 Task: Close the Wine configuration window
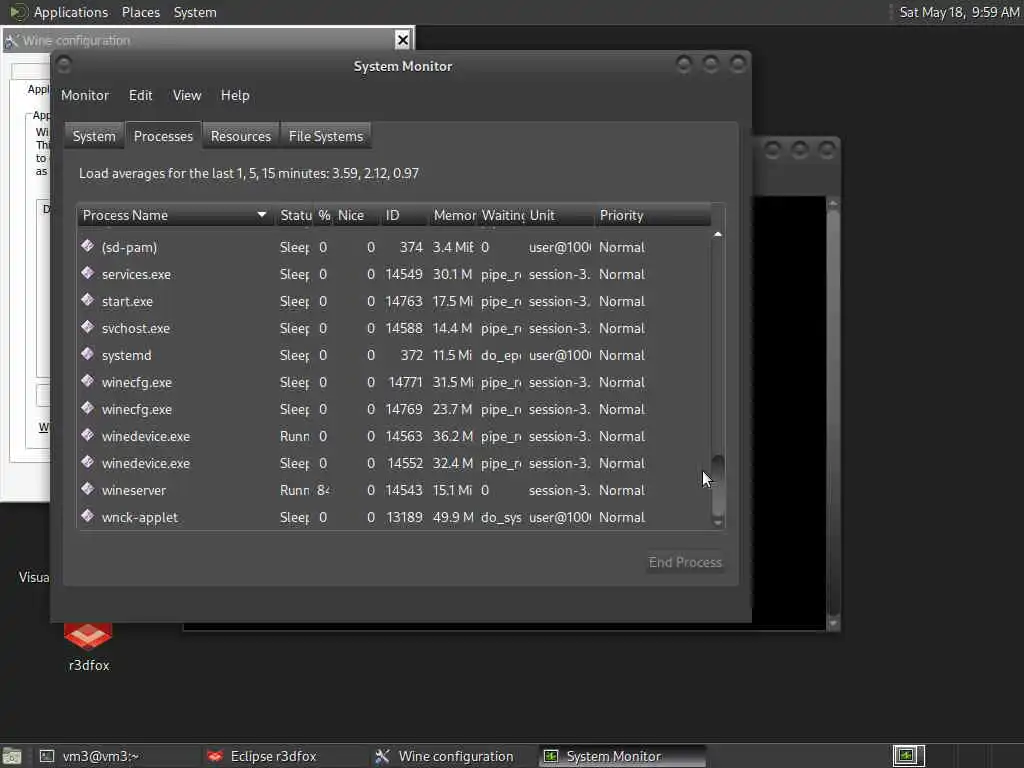point(403,40)
